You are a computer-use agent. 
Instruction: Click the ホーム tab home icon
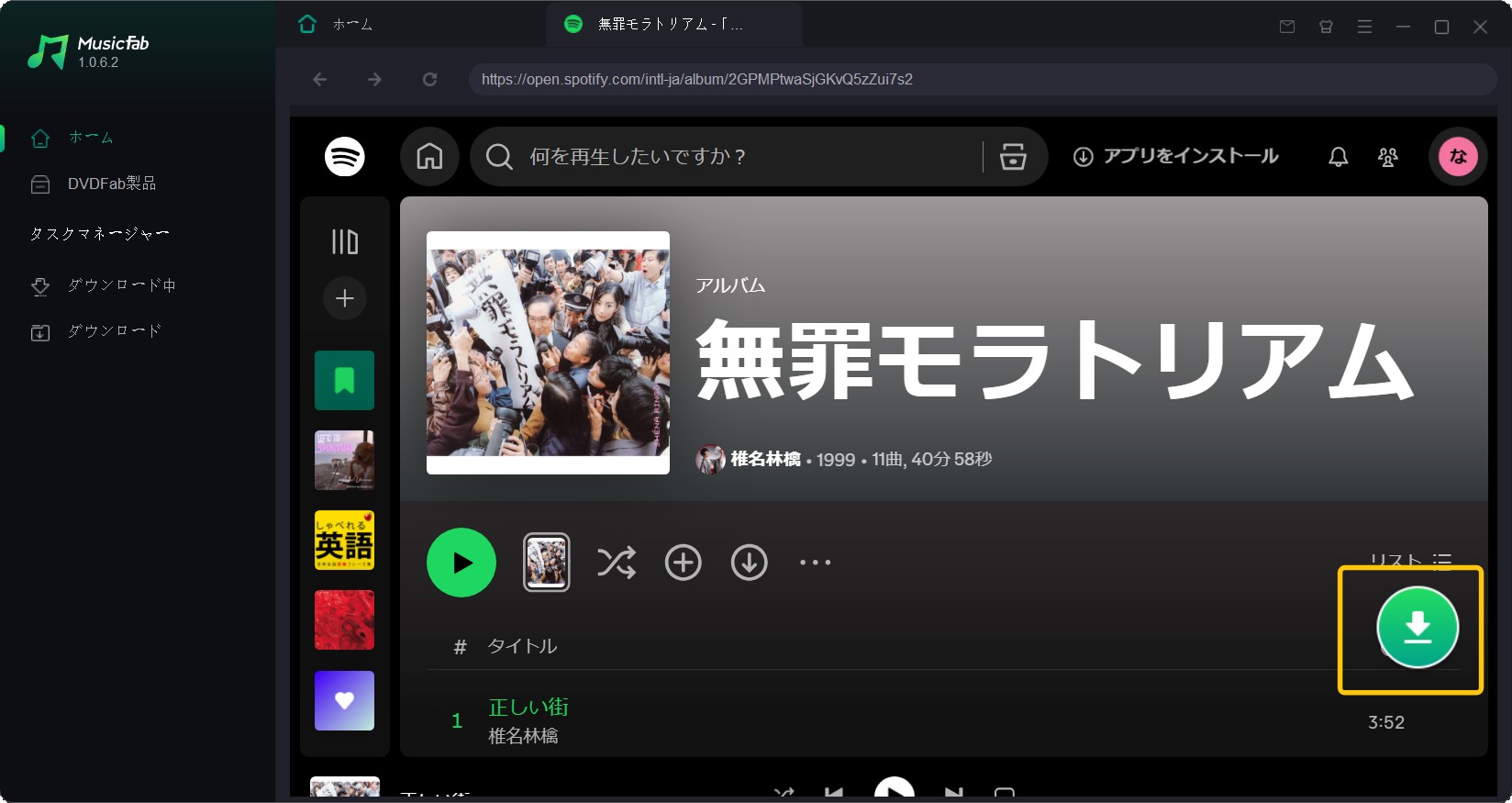click(307, 24)
